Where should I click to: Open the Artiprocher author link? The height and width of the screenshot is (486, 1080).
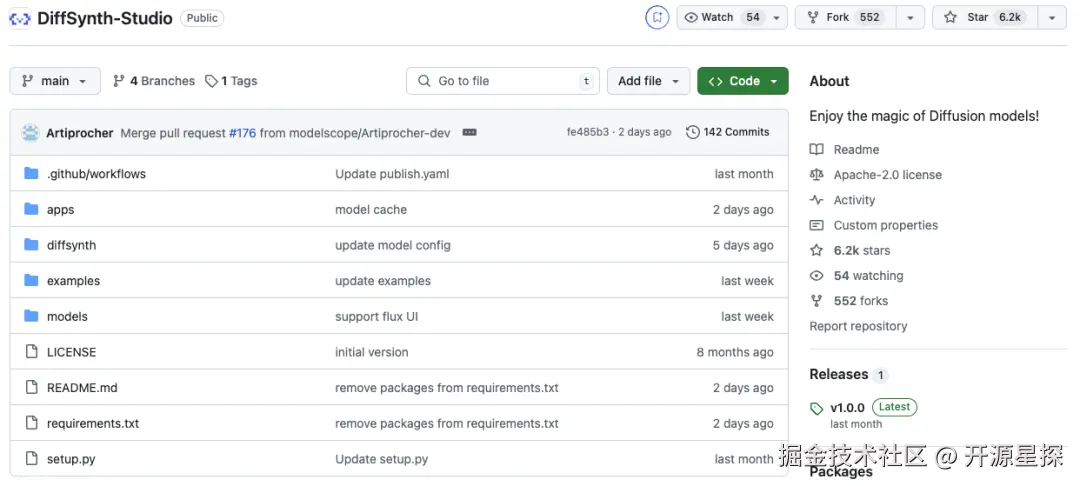pos(80,133)
